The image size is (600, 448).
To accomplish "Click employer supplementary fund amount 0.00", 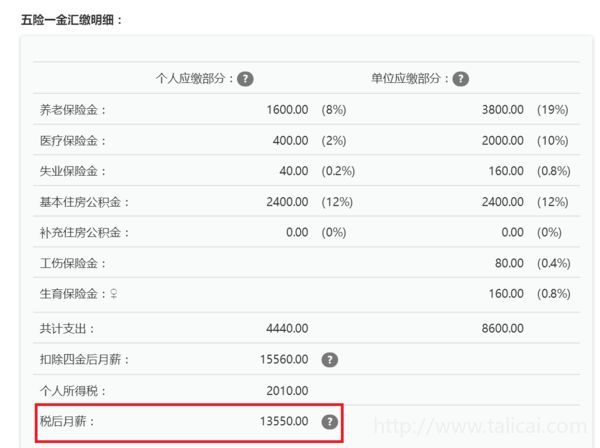I will coord(513,232).
